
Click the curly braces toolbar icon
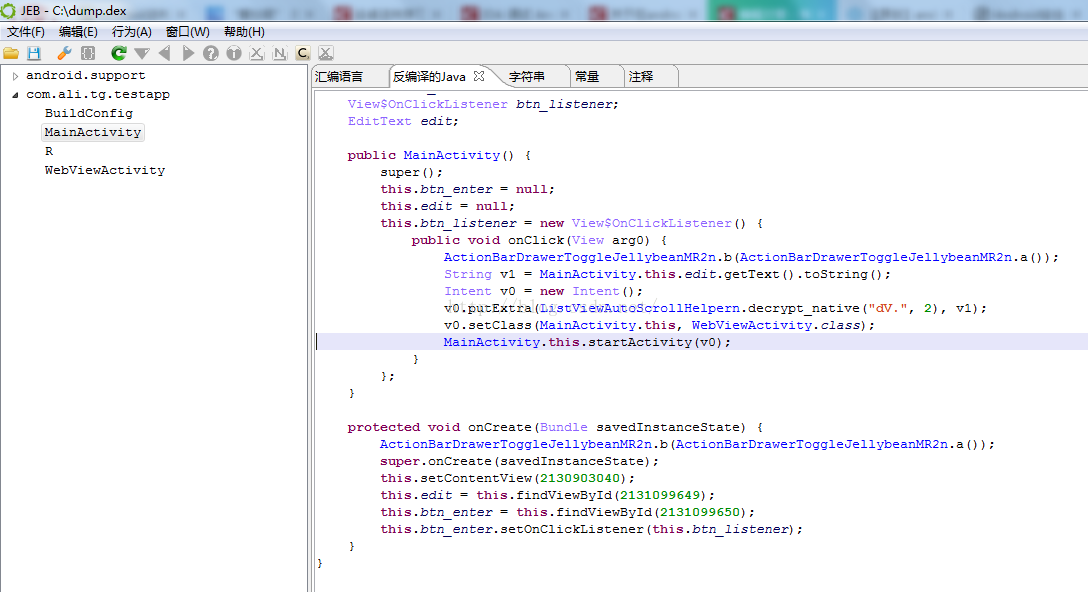tap(88, 53)
